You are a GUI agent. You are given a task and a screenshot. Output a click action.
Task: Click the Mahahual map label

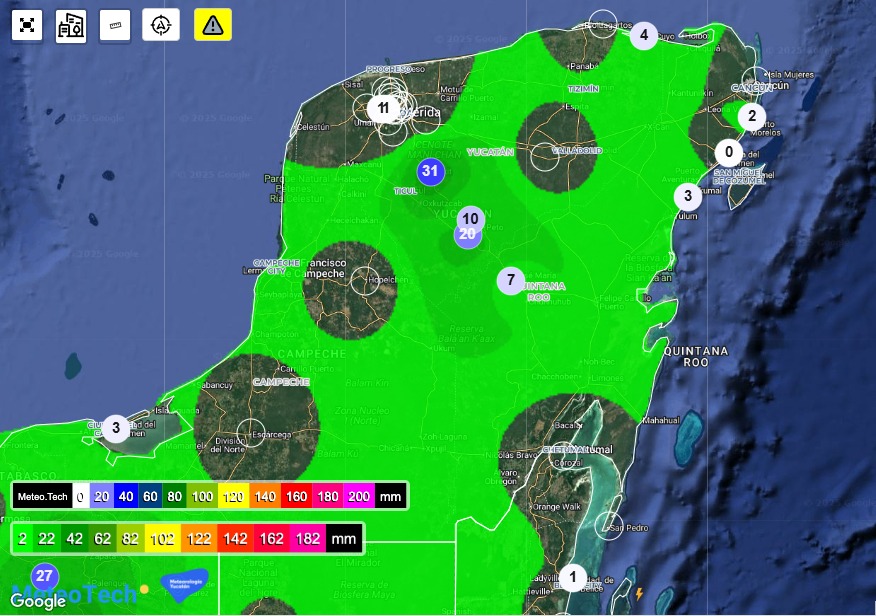[x=661, y=420]
